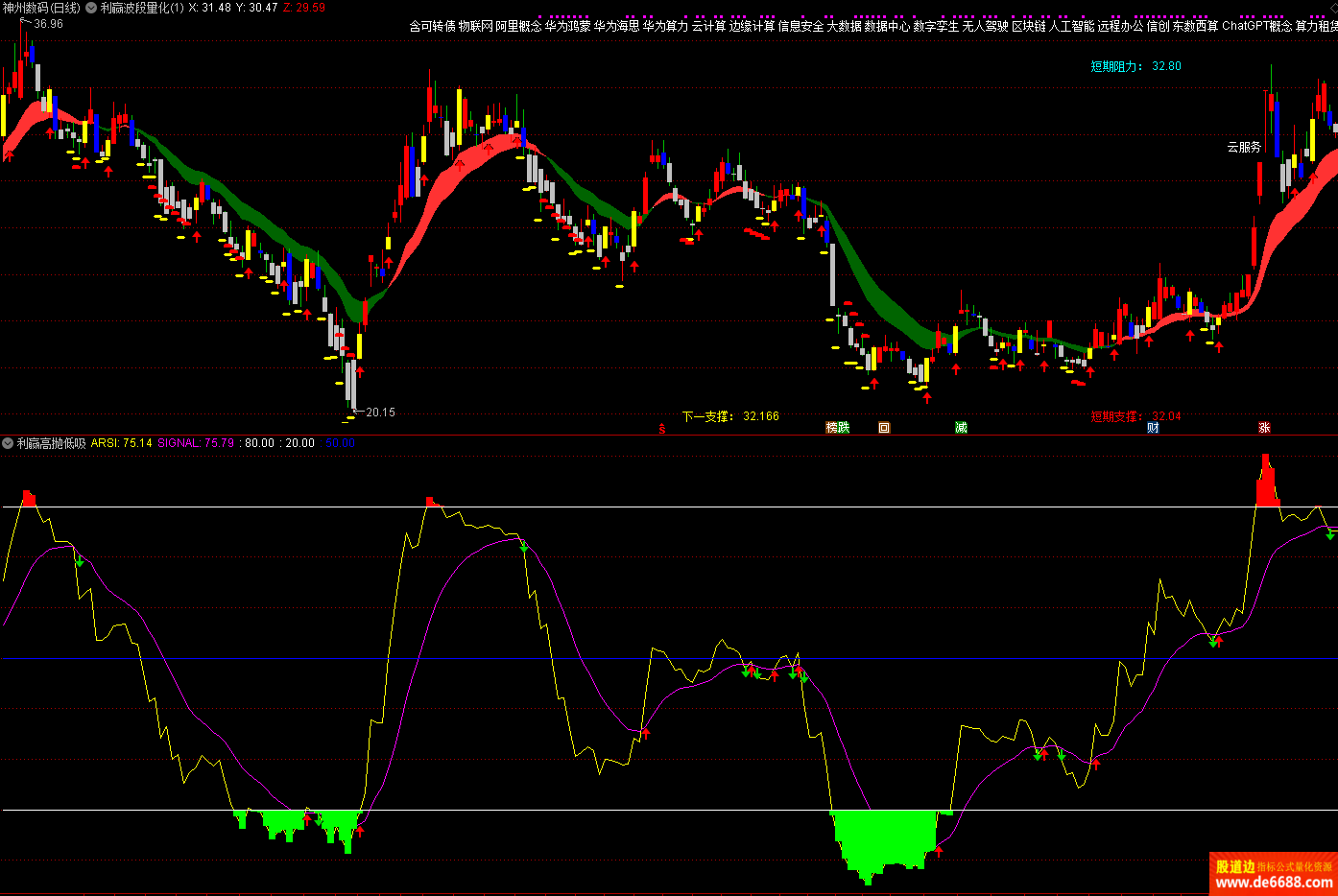Select the 华为鸿蒙 concept tag
This screenshot has height=896, width=1338.
567,27
